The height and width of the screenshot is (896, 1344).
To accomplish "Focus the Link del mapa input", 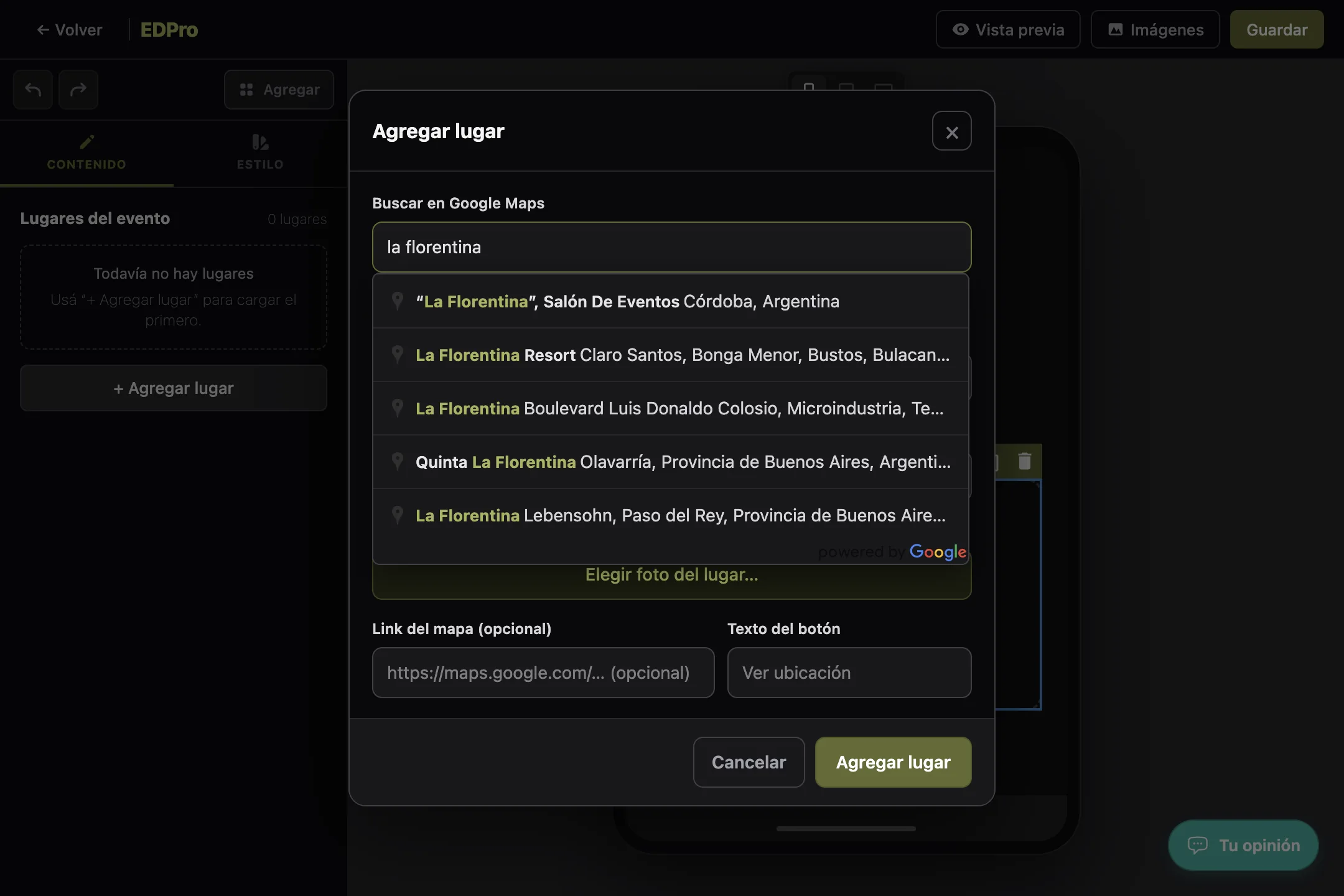I will pyautogui.click(x=543, y=673).
